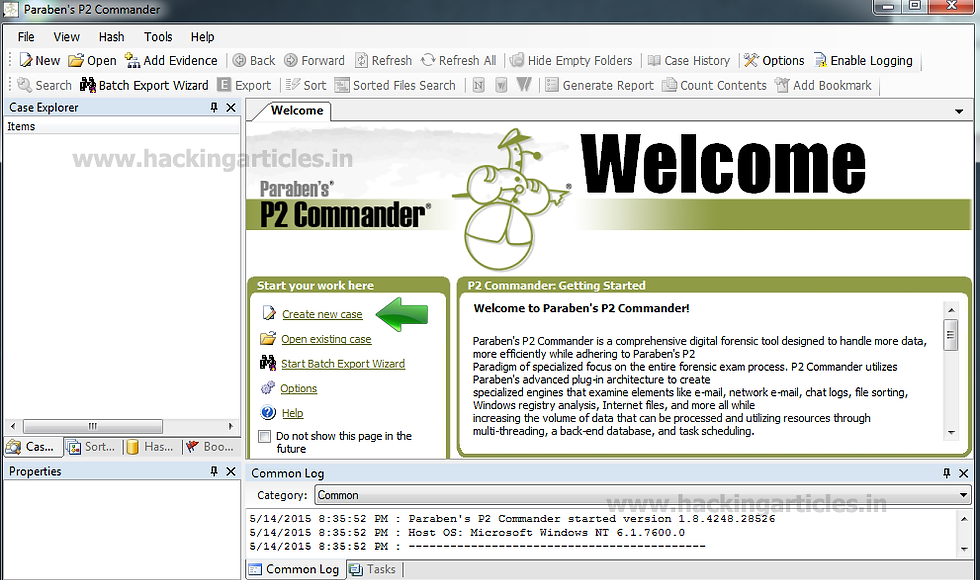Click Getting Started scroll down arrow
Screen dimensions: 980x580
(951, 432)
